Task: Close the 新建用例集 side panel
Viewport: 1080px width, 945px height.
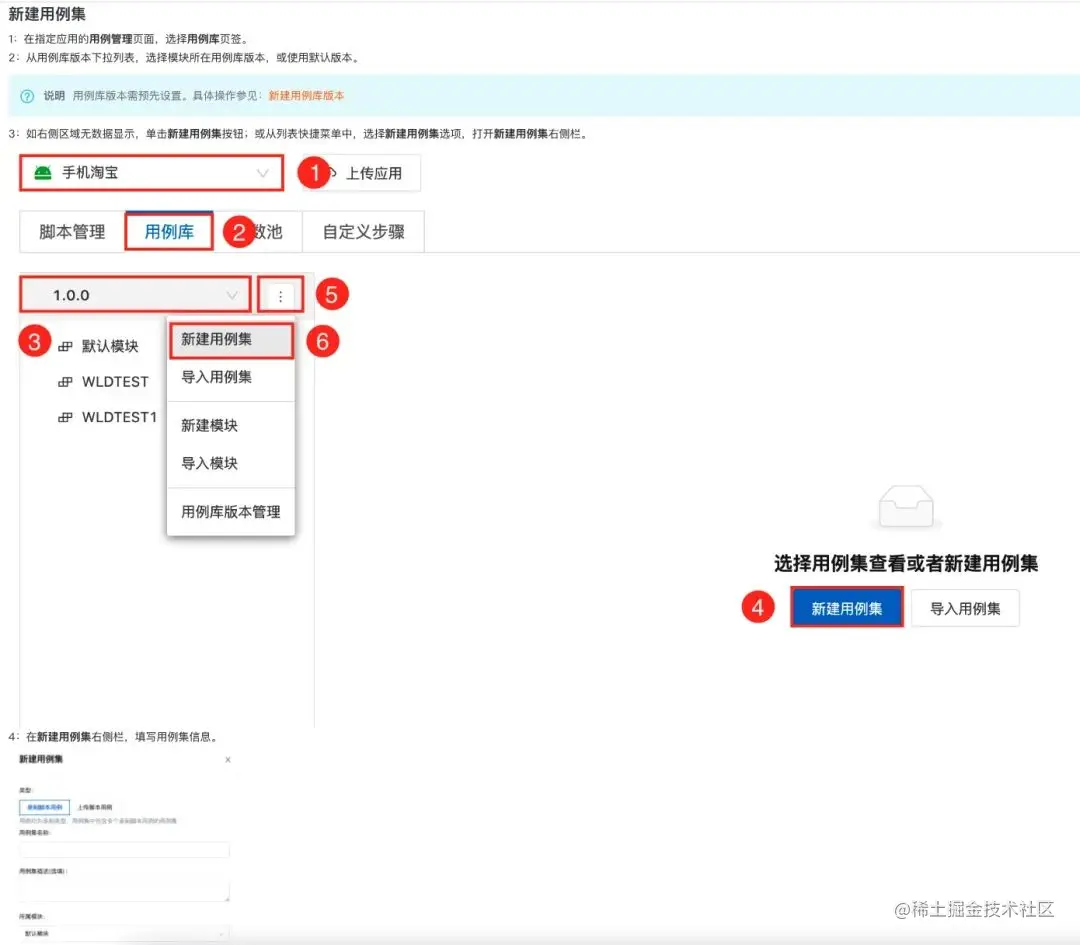Action: coord(228,760)
